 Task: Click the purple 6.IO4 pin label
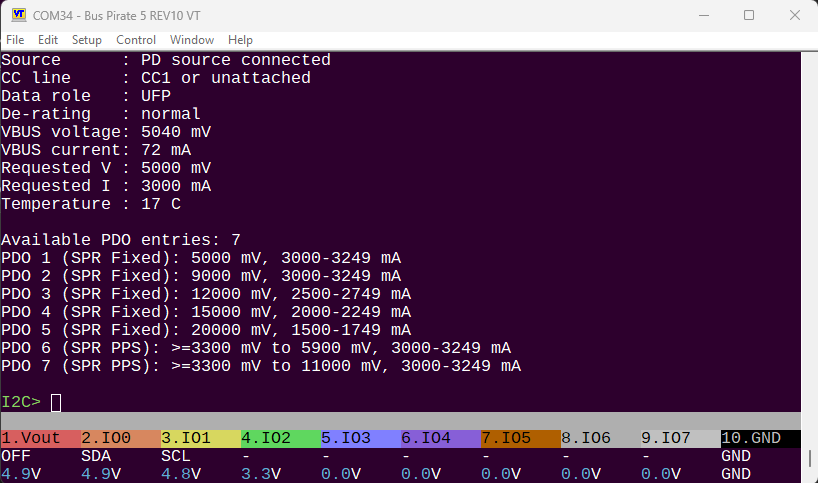click(440, 438)
